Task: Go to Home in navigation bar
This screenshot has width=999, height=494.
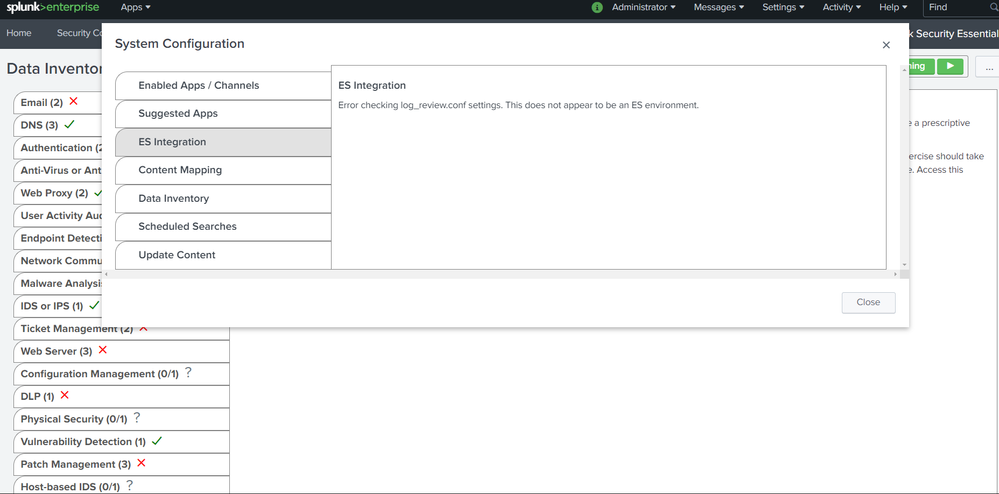Action: tap(19, 33)
